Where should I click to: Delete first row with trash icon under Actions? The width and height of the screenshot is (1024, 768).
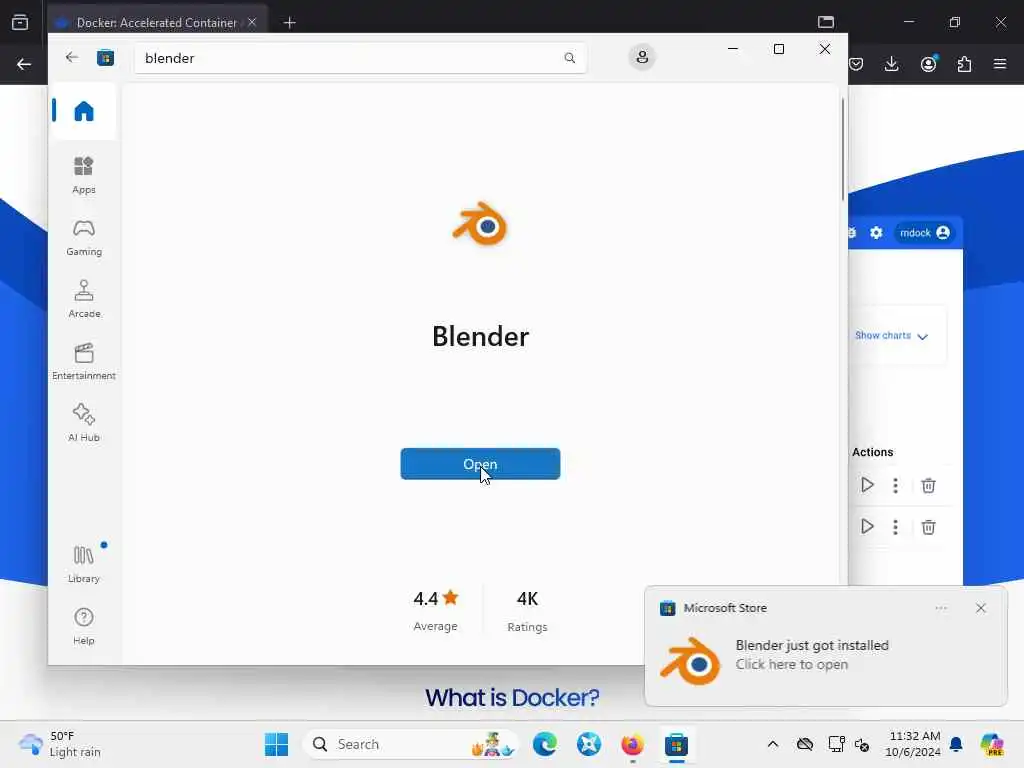[928, 485]
